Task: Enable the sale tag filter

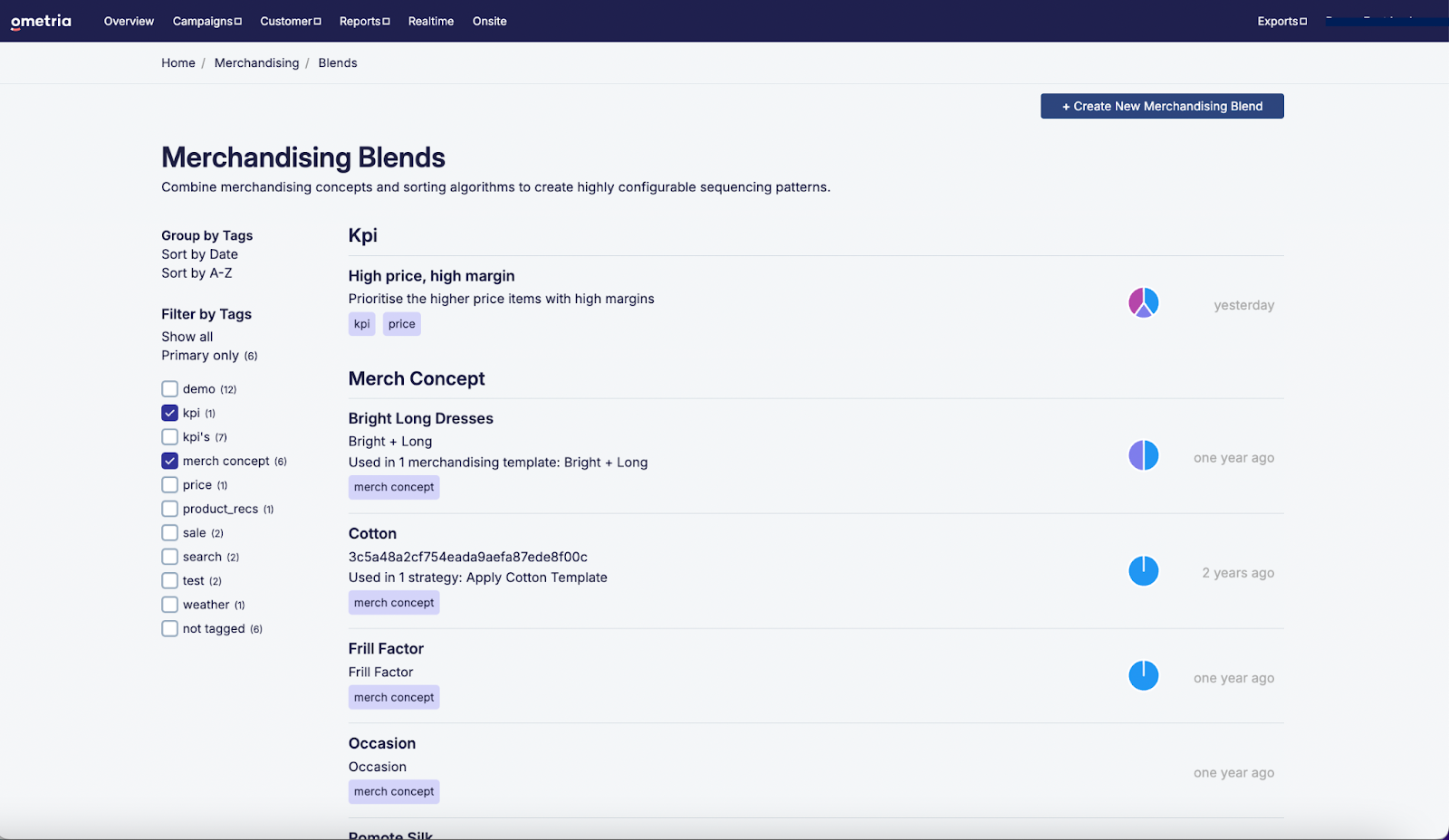Action: (x=169, y=532)
